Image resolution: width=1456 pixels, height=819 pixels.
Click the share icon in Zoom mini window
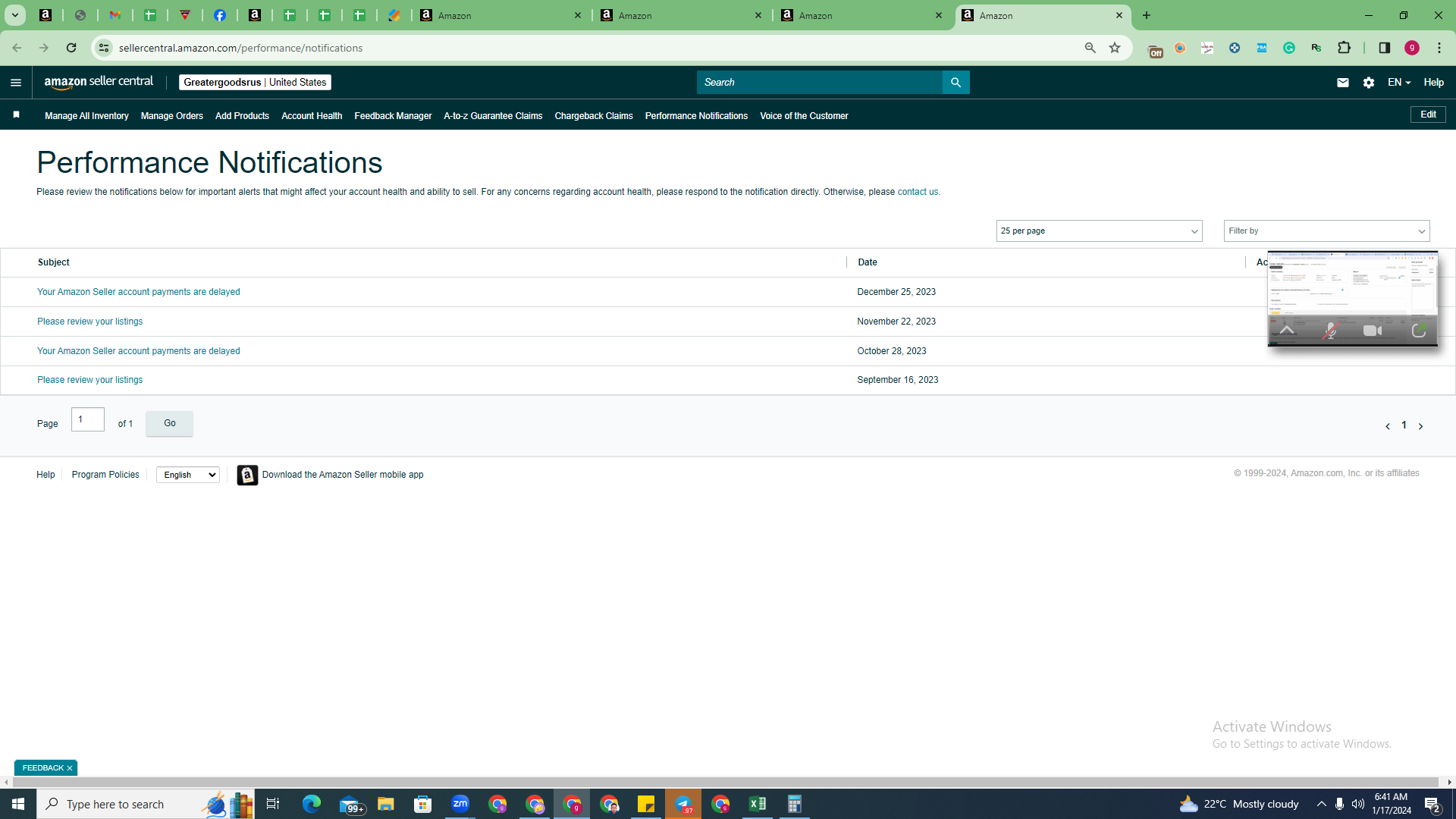coord(1419,331)
